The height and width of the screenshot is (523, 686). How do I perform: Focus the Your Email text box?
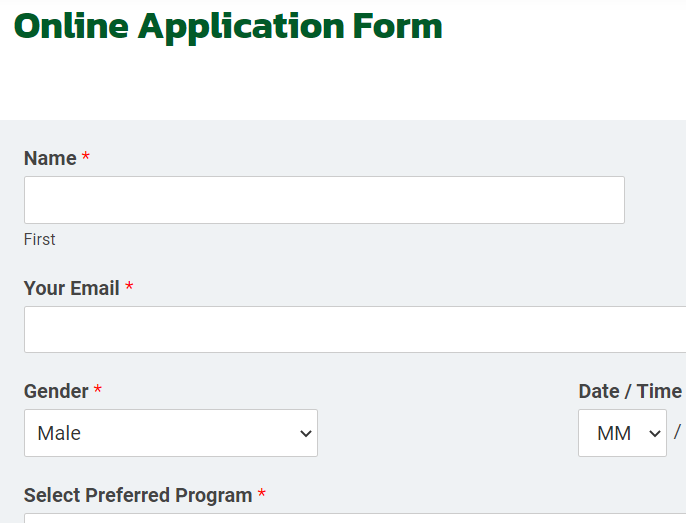[355, 329]
